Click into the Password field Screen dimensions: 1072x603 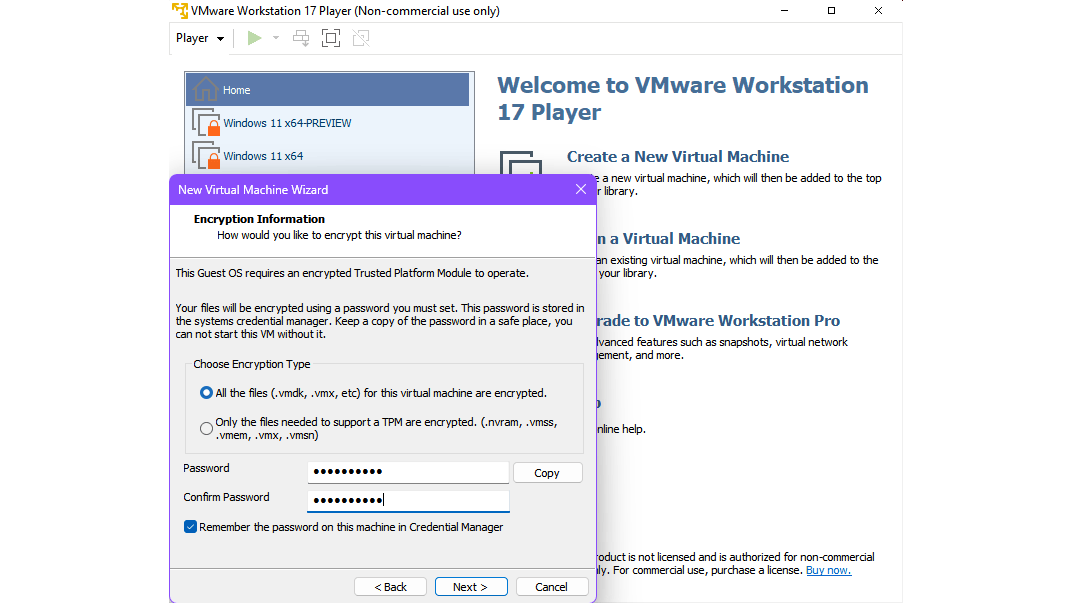click(x=407, y=472)
